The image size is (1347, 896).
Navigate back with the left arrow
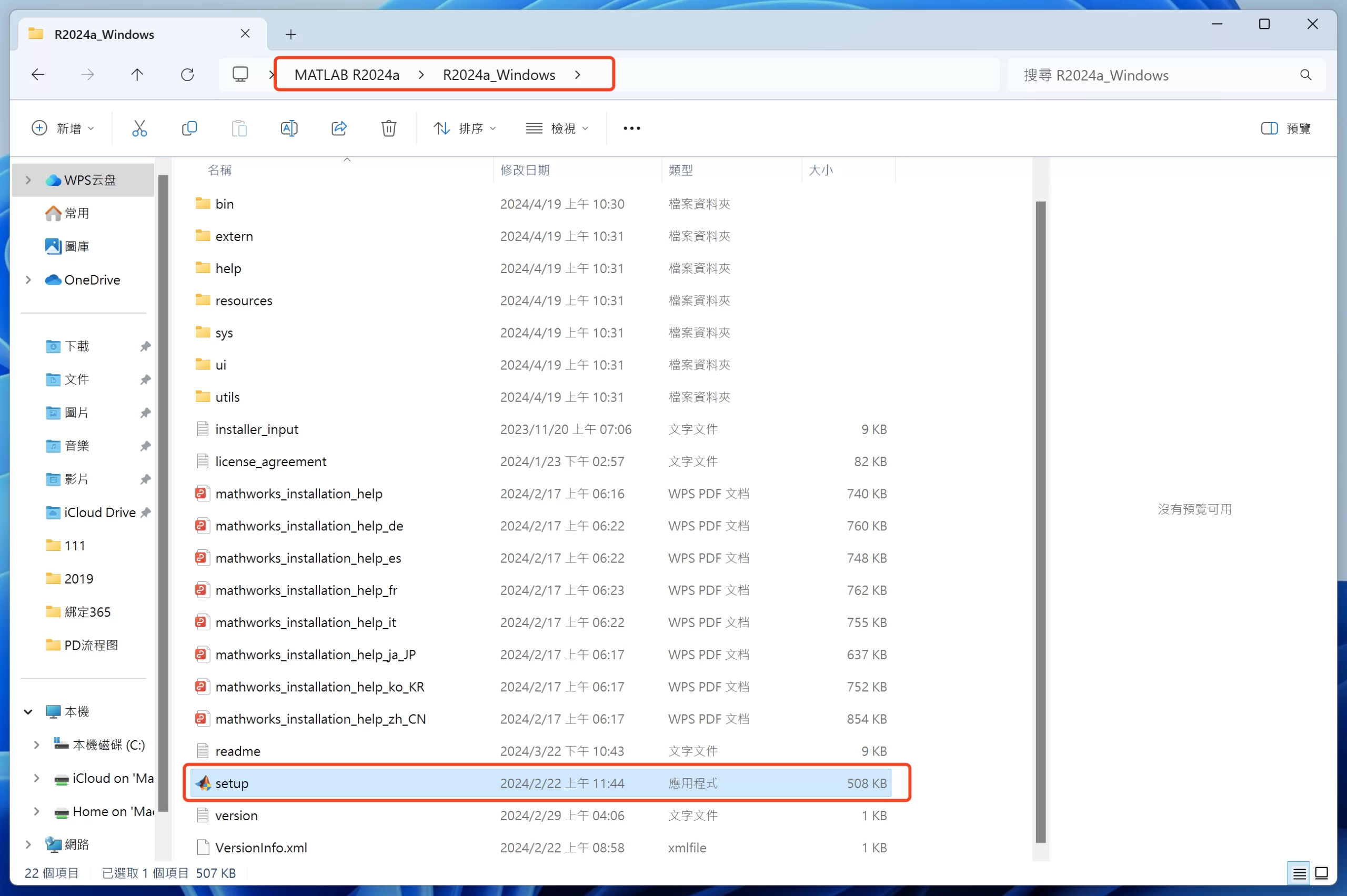click(38, 75)
